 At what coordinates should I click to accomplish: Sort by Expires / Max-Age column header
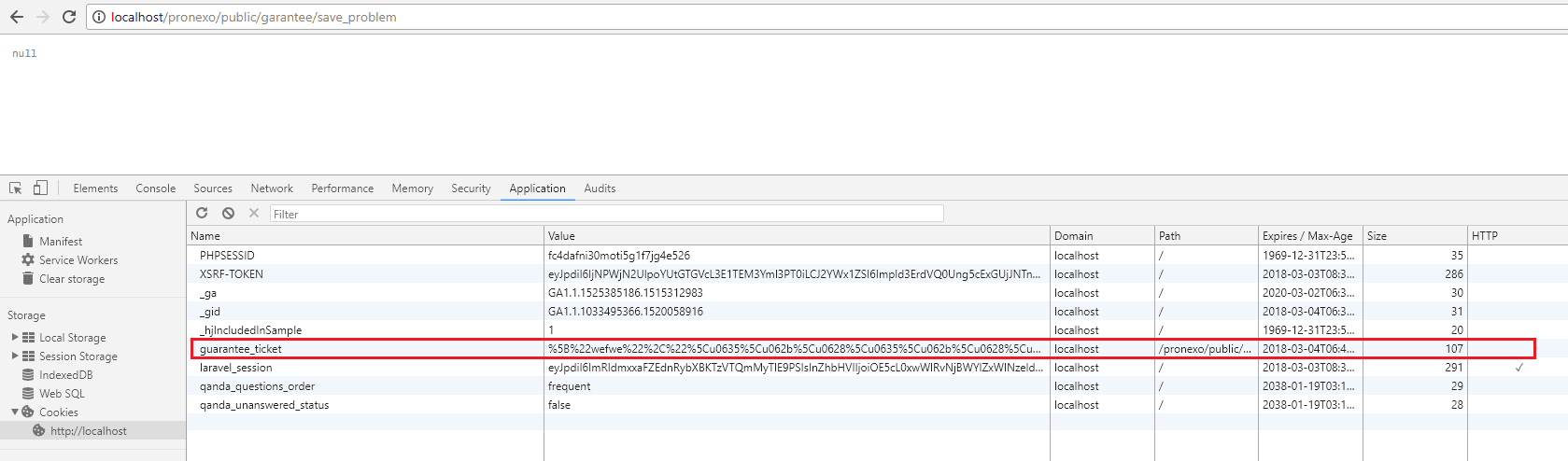(x=1310, y=236)
